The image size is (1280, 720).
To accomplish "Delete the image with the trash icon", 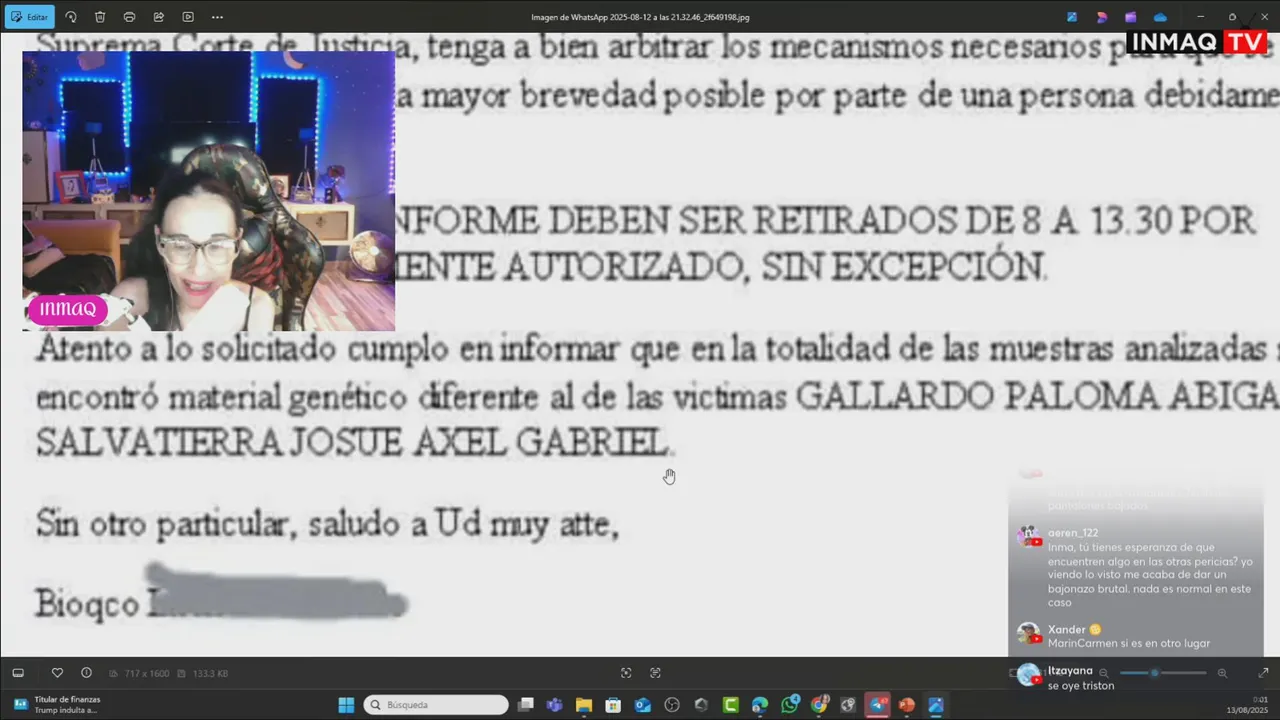I will click(100, 17).
